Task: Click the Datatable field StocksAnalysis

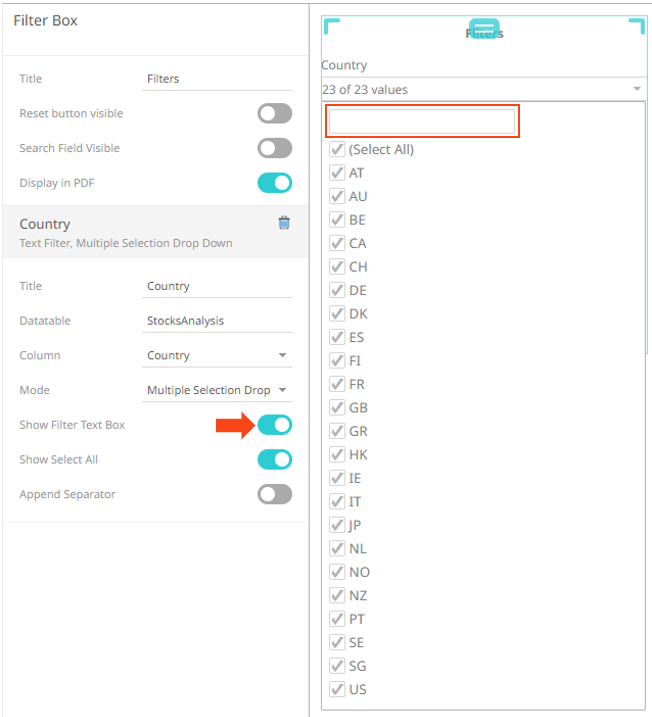Action: point(217,321)
